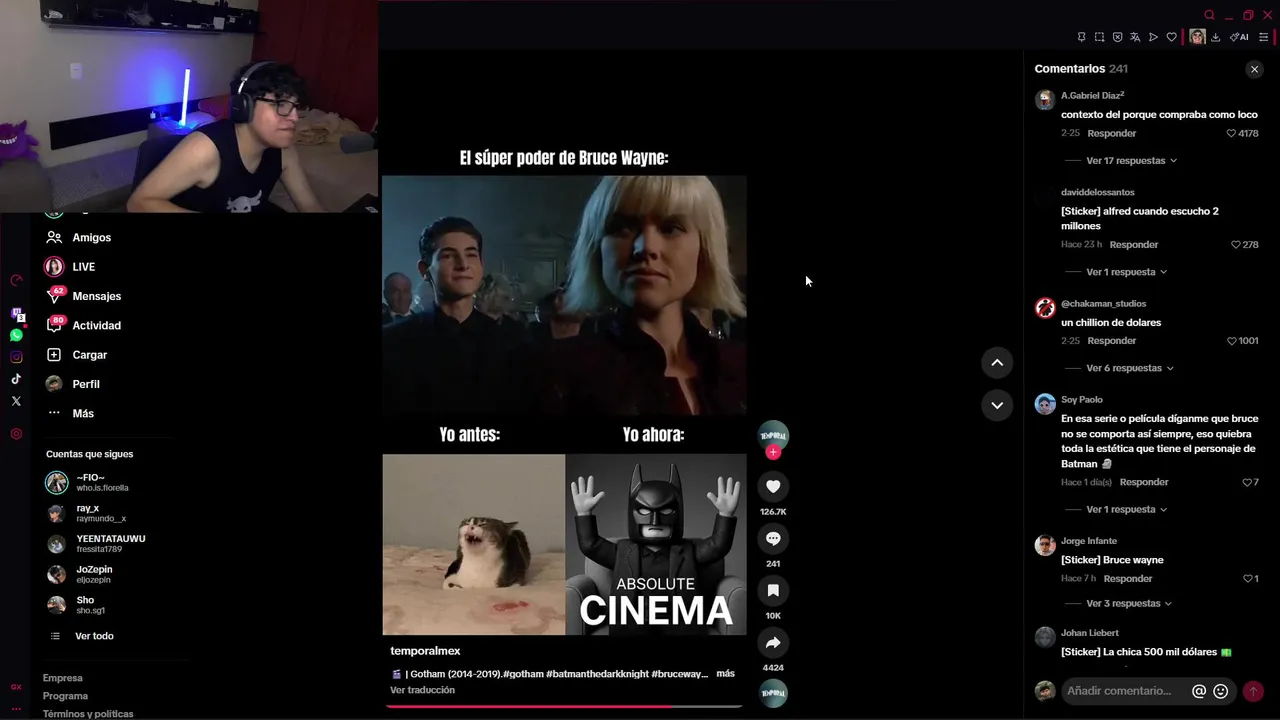
Task: Open the Programa footer link
Action: (65, 696)
